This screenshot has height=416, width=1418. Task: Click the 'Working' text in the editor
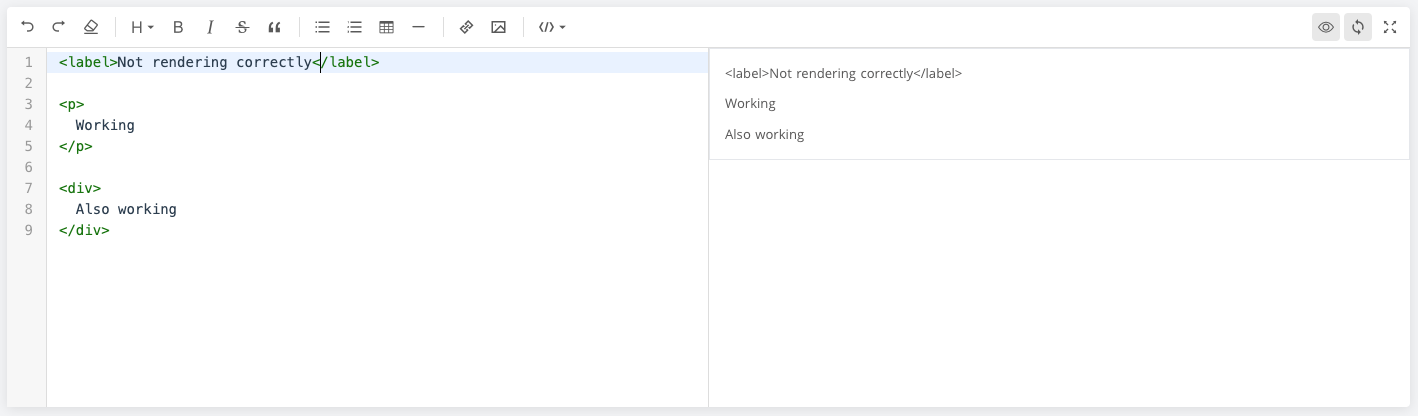click(x=105, y=125)
